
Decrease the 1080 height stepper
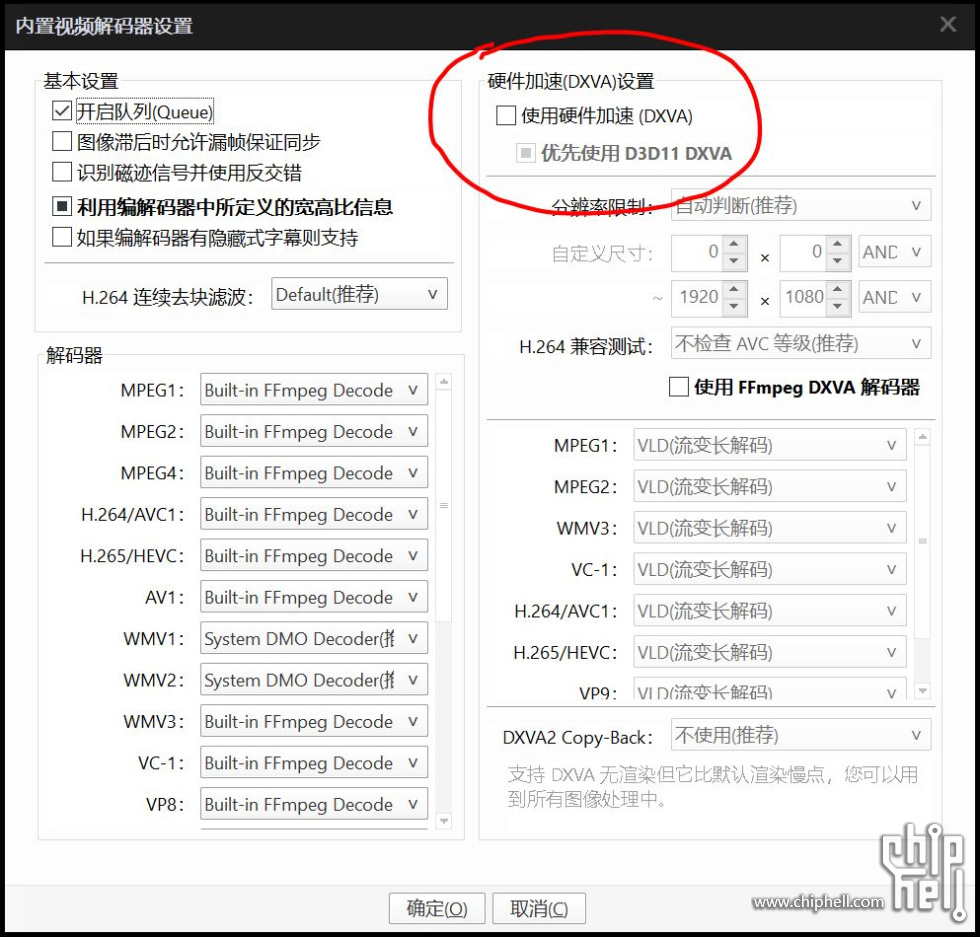[838, 305]
